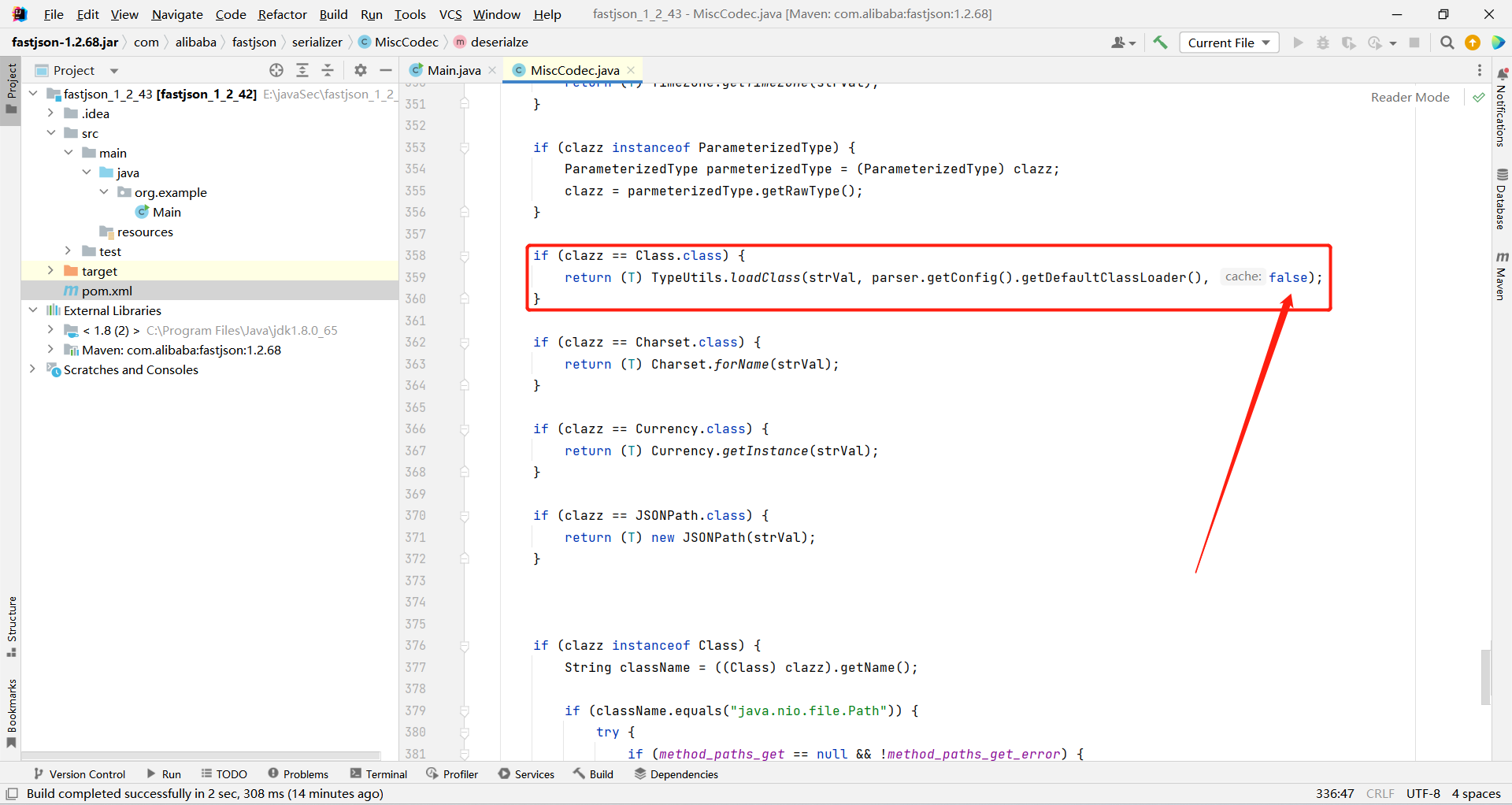Expand the .idea folder

(50, 113)
